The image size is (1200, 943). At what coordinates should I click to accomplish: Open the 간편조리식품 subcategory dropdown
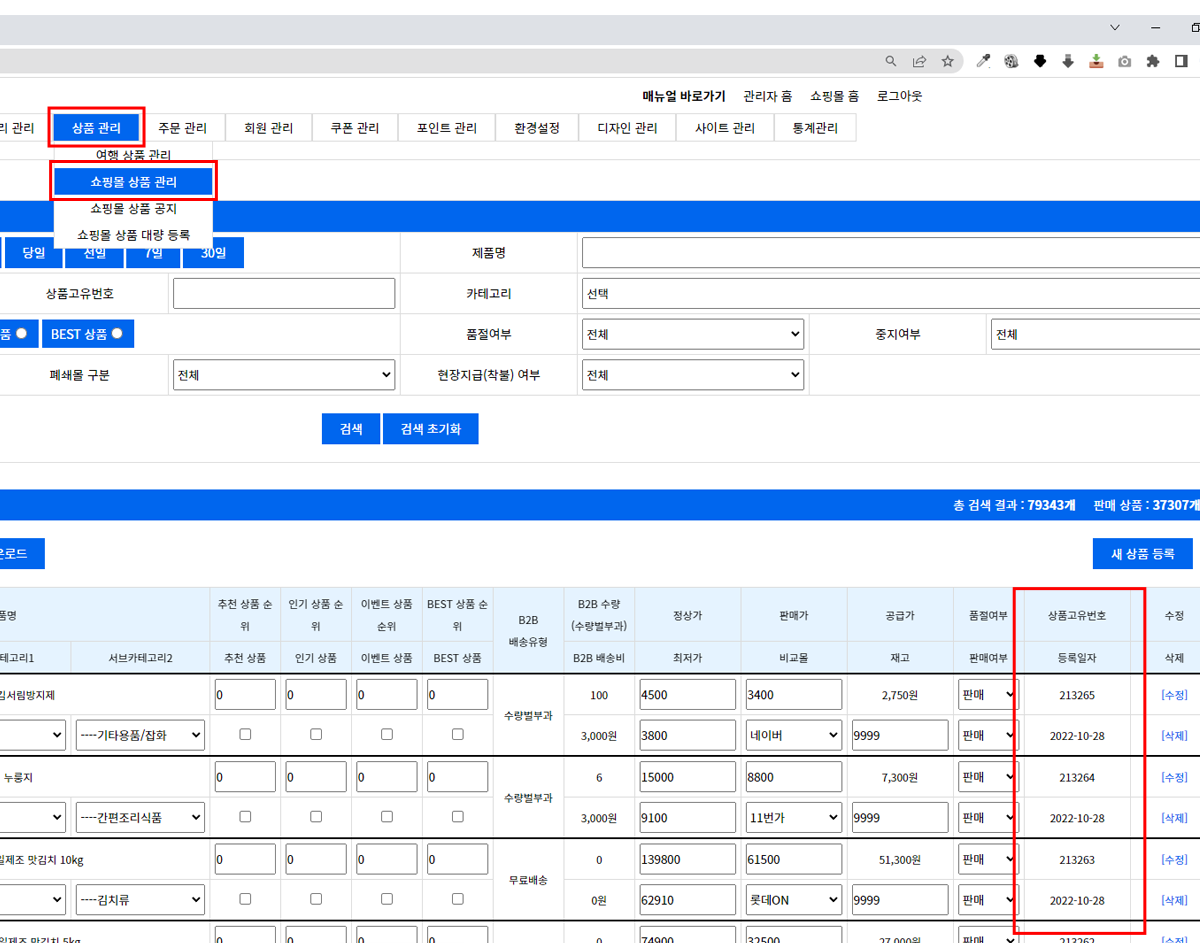pyautogui.click(x=140, y=817)
